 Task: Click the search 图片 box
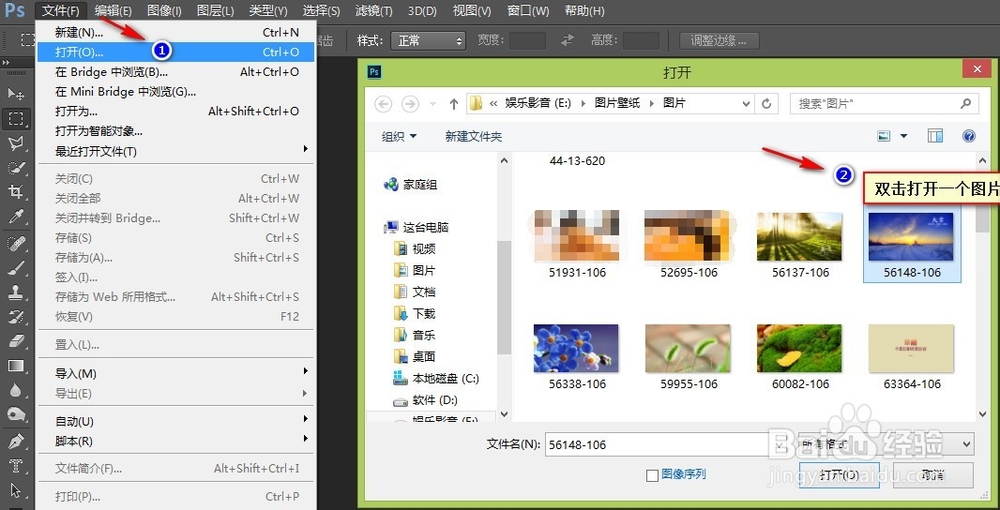[884, 103]
